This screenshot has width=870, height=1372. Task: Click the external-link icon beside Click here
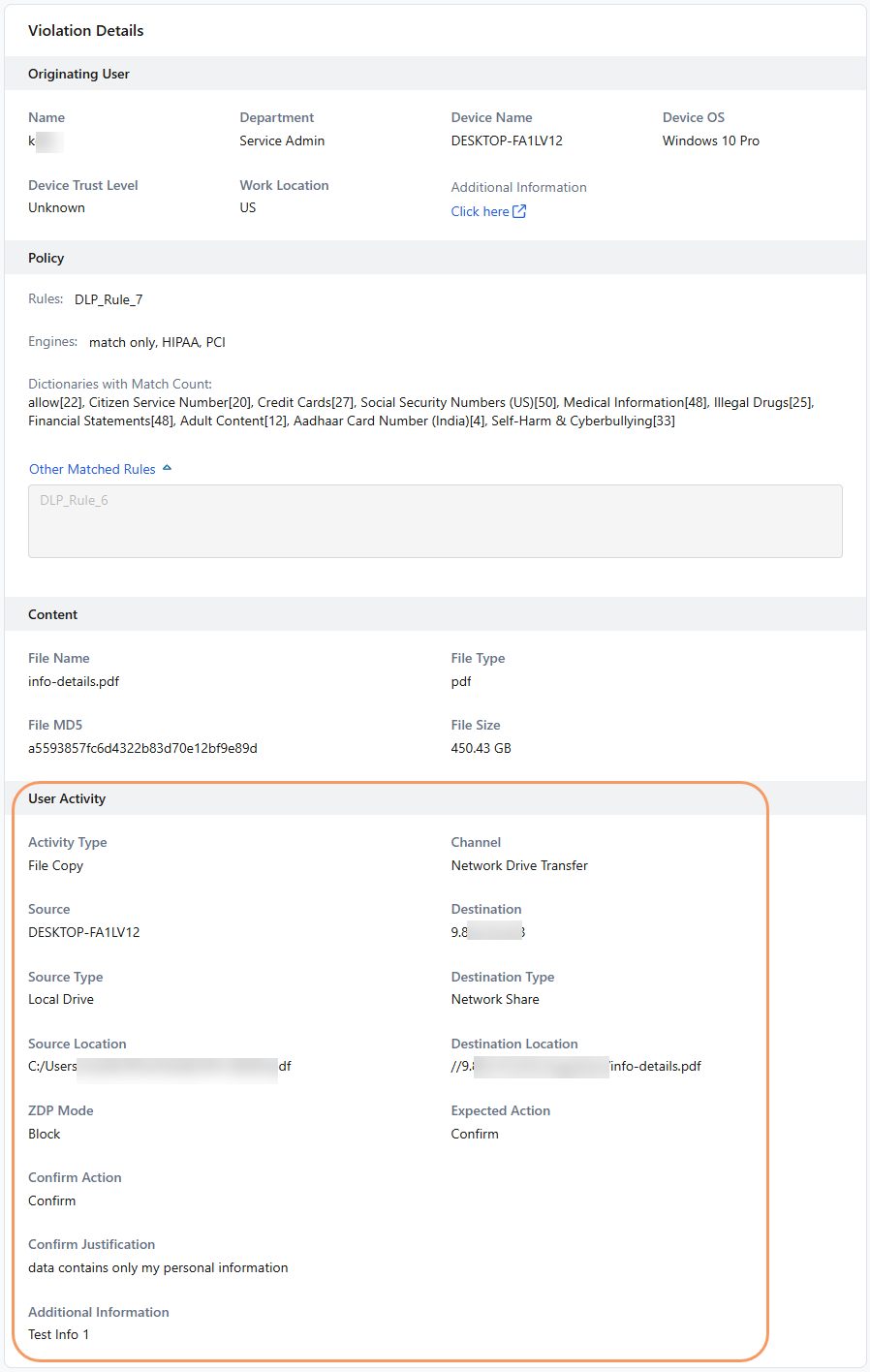pos(519,211)
